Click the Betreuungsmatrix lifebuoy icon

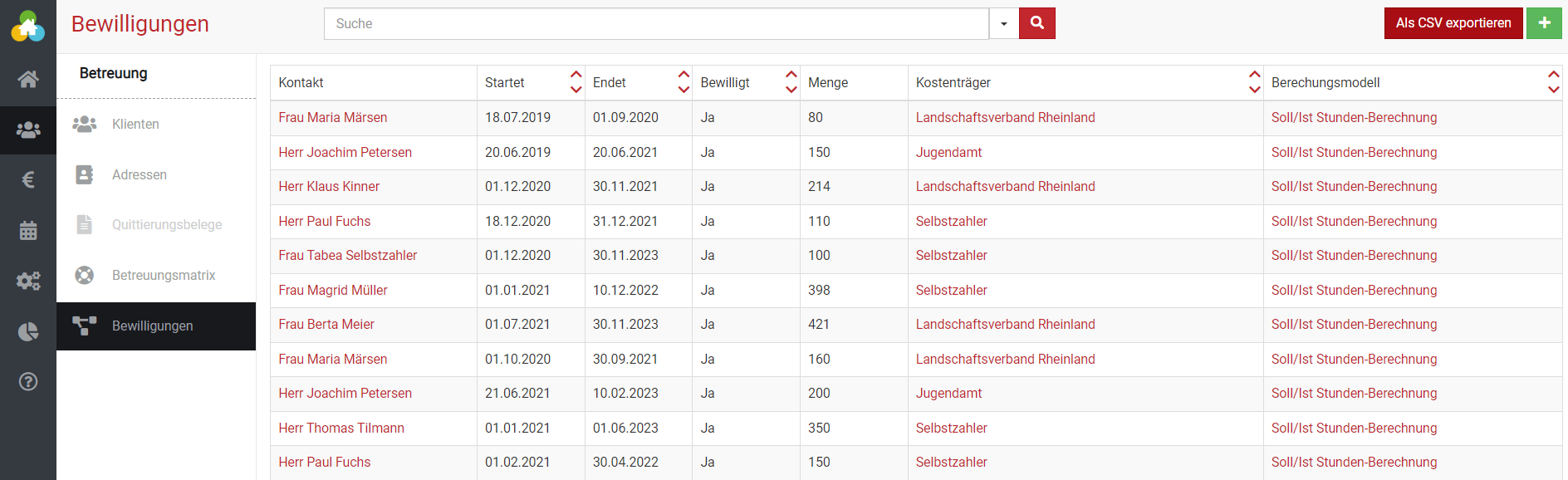pyautogui.click(x=85, y=275)
